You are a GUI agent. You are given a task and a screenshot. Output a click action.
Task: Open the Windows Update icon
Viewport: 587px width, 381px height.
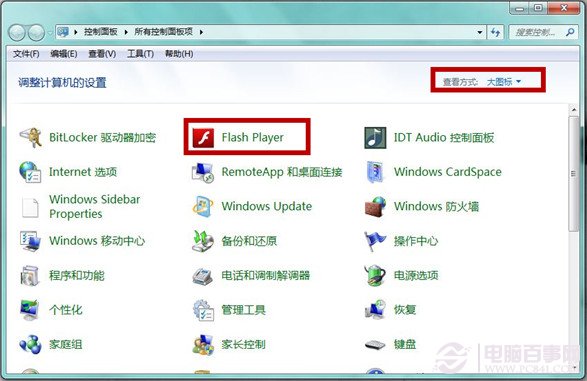coord(203,206)
